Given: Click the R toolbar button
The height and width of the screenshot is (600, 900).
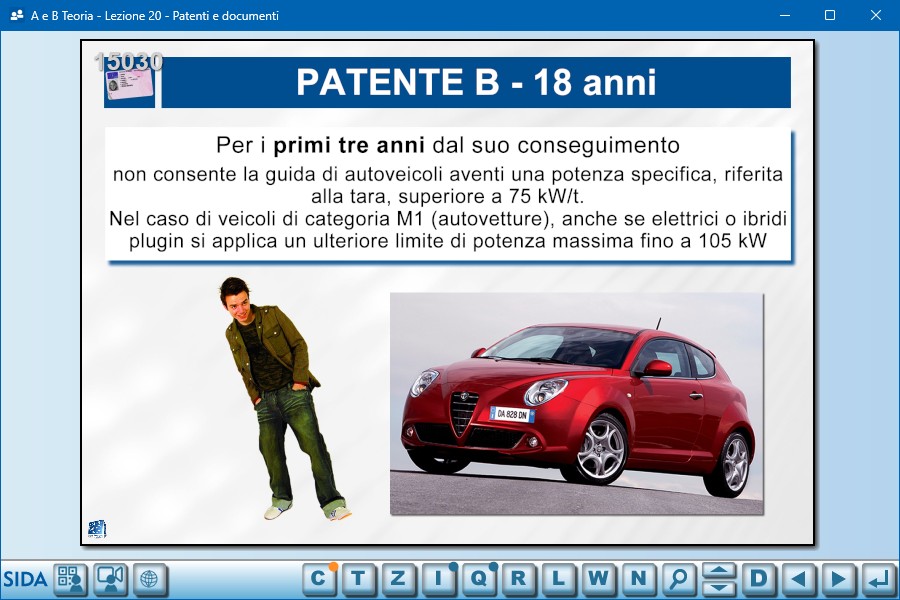Looking at the screenshot, I should [x=518, y=578].
